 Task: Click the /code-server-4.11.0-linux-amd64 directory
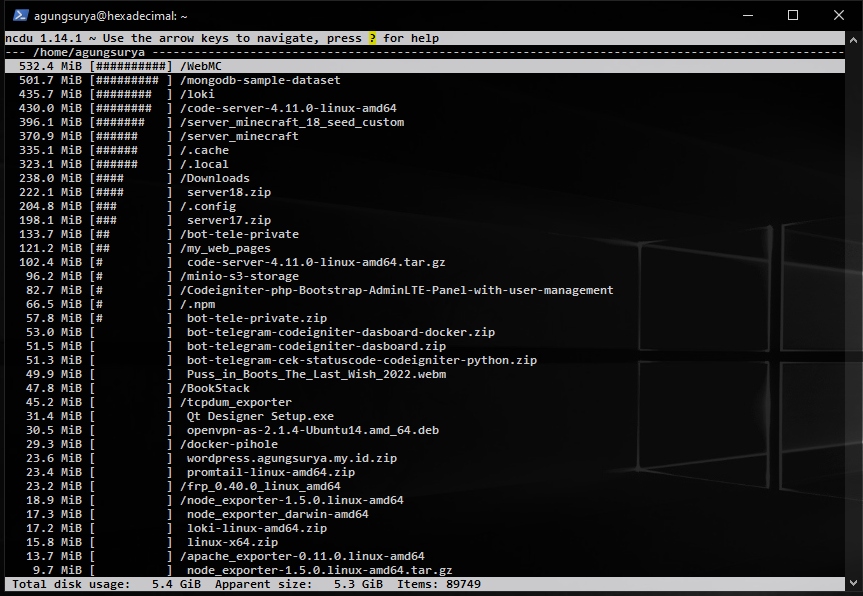[x=288, y=108]
